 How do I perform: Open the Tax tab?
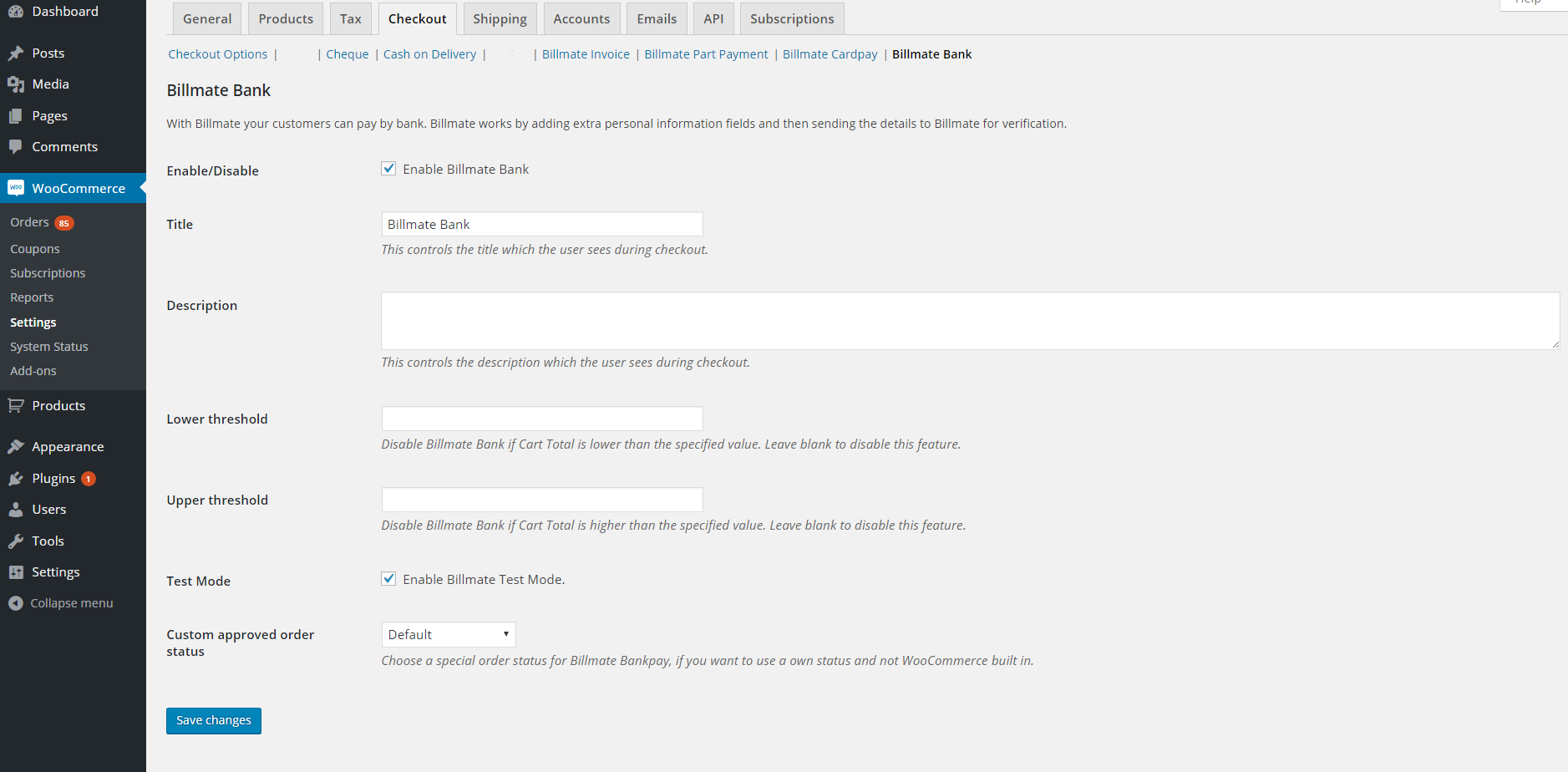[x=351, y=18]
